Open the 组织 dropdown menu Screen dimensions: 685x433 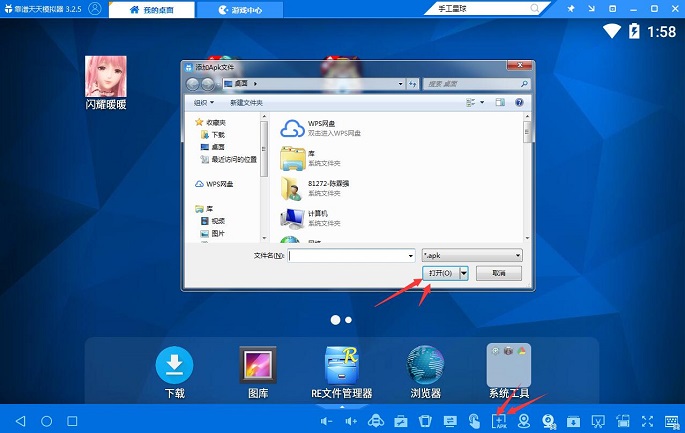204,103
